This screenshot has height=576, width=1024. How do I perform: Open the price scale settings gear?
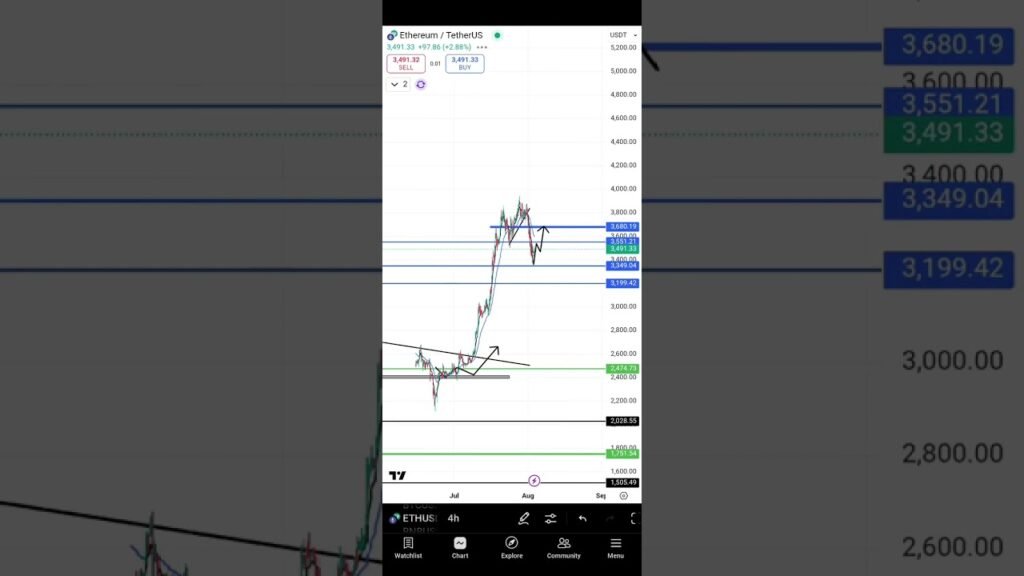point(623,495)
